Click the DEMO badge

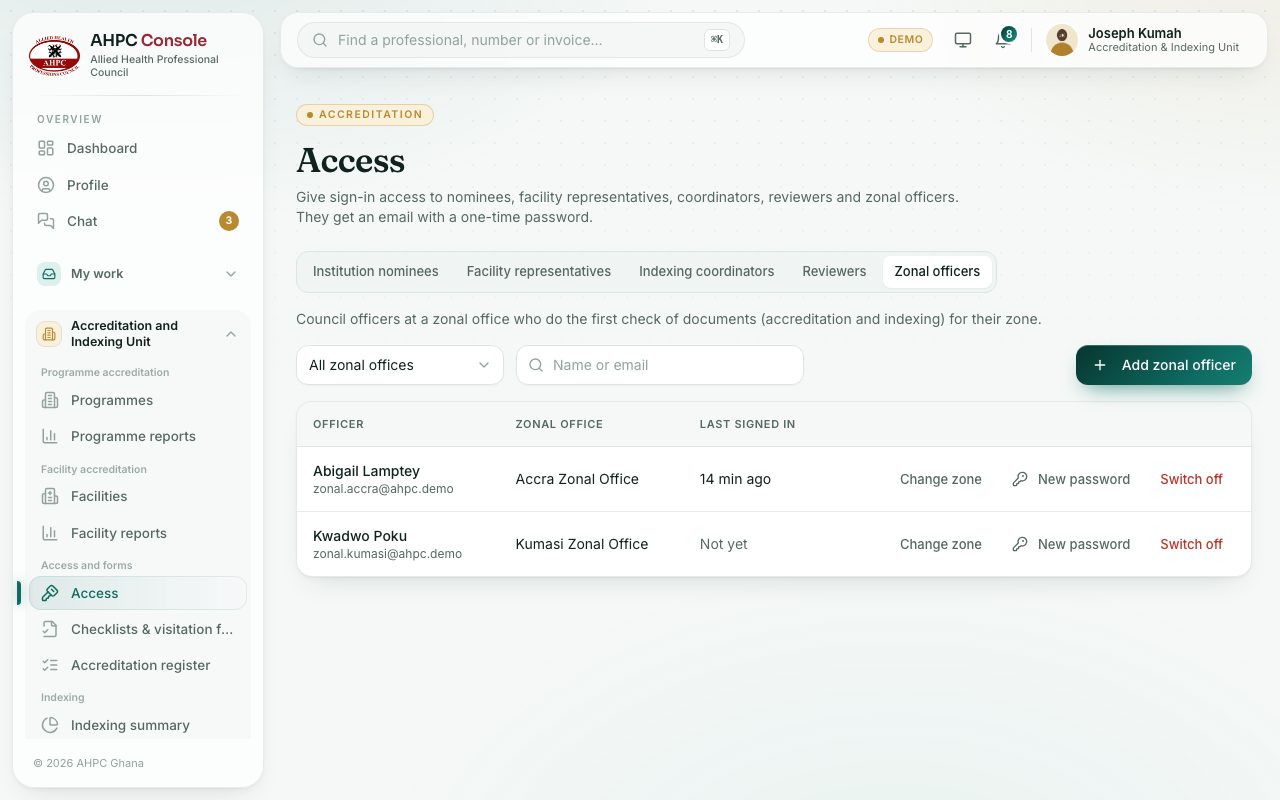(900, 40)
